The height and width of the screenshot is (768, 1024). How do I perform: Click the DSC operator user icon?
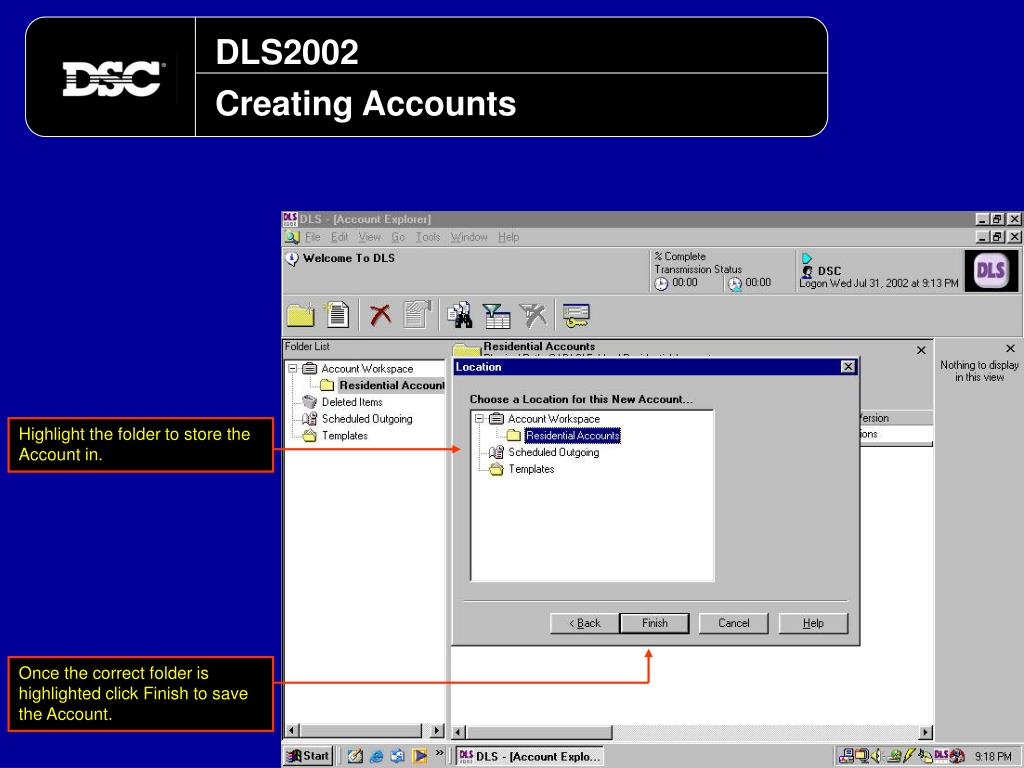pyautogui.click(x=808, y=271)
